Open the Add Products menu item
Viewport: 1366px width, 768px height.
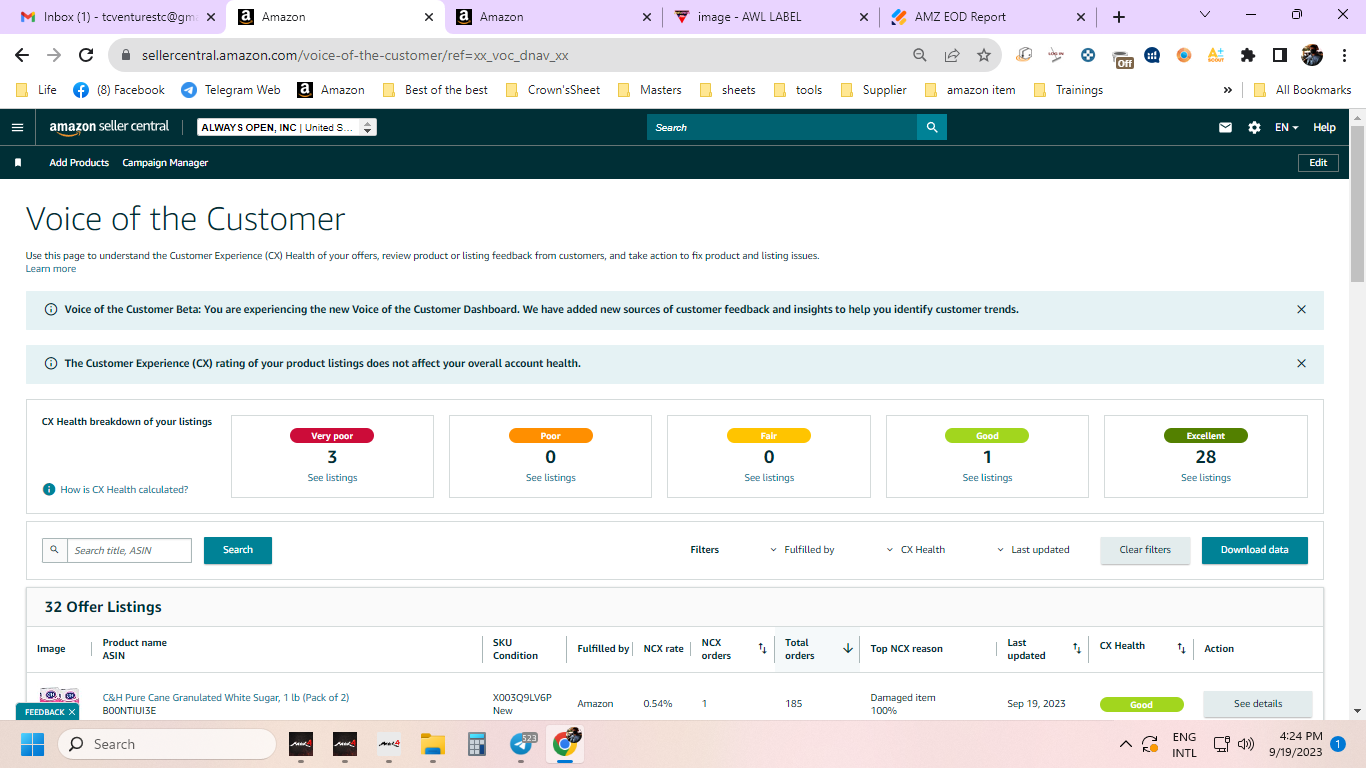[79, 163]
